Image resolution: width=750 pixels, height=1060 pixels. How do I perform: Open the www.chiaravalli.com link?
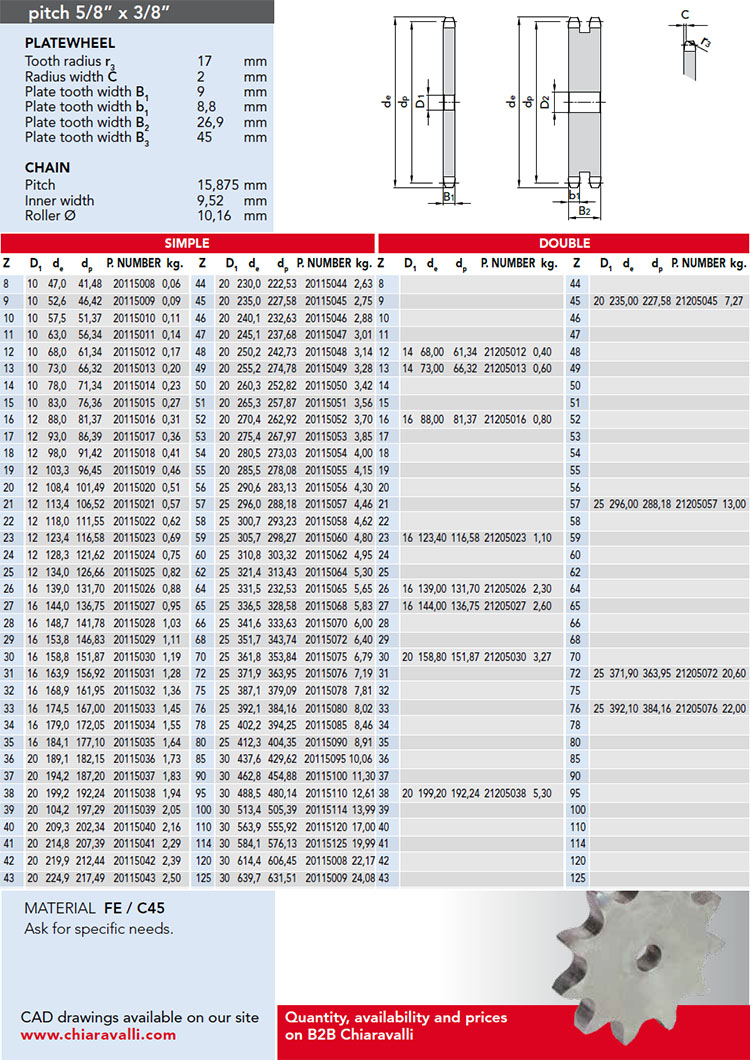point(98,1035)
